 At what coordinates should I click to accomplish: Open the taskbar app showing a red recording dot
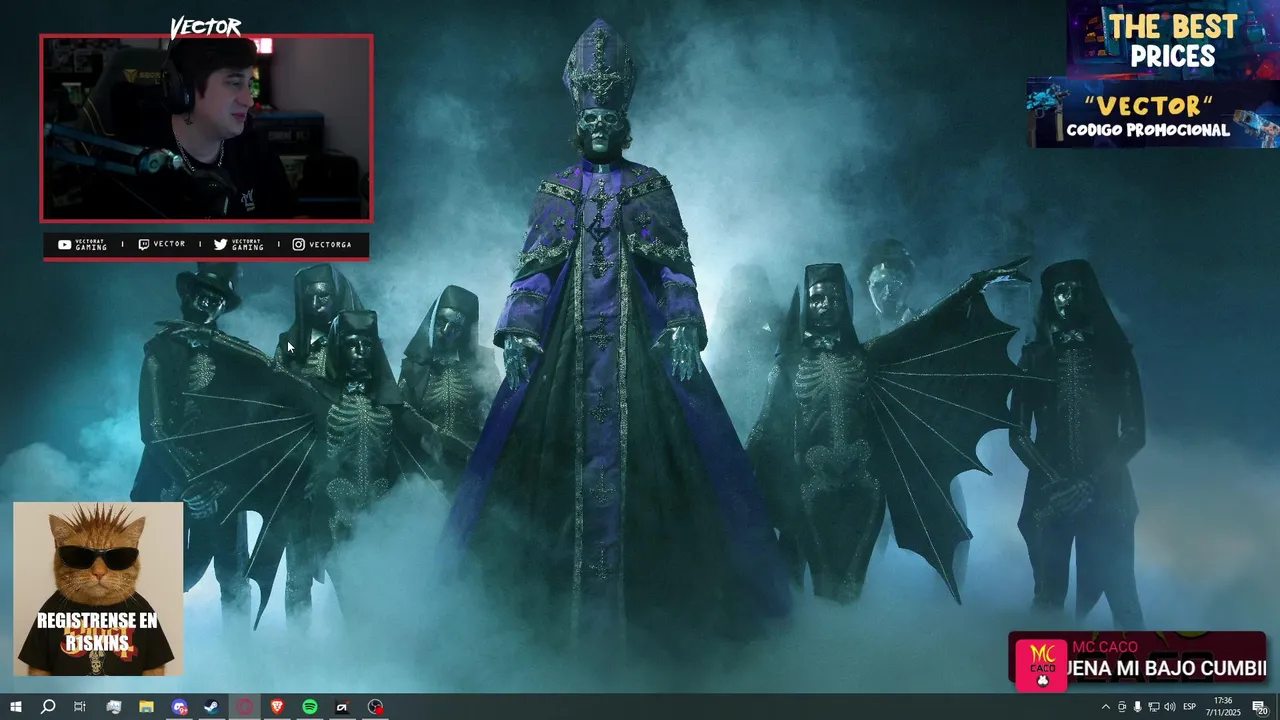click(375, 707)
